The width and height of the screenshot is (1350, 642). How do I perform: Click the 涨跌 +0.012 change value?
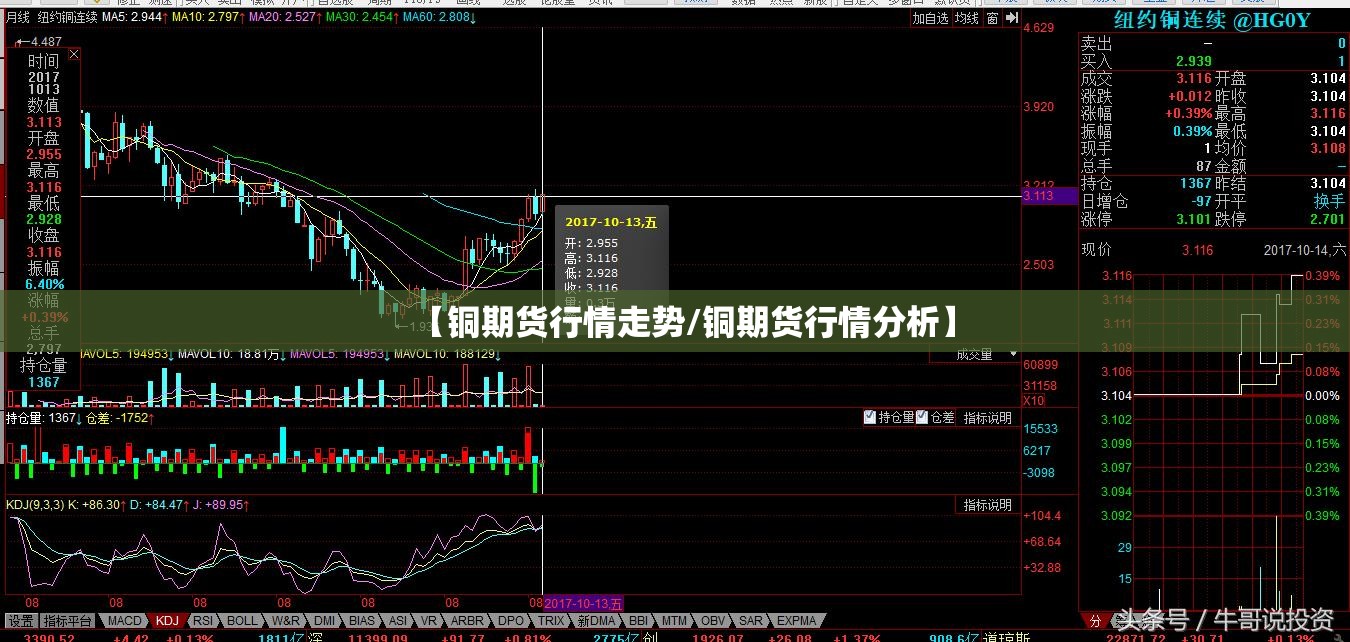[1190, 96]
